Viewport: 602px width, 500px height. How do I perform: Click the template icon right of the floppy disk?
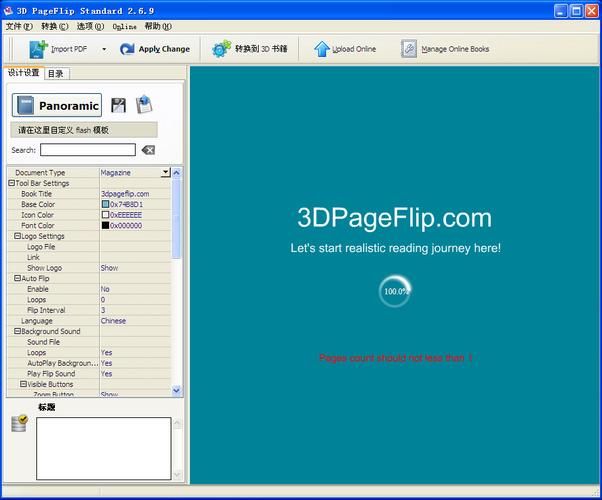tap(143, 105)
